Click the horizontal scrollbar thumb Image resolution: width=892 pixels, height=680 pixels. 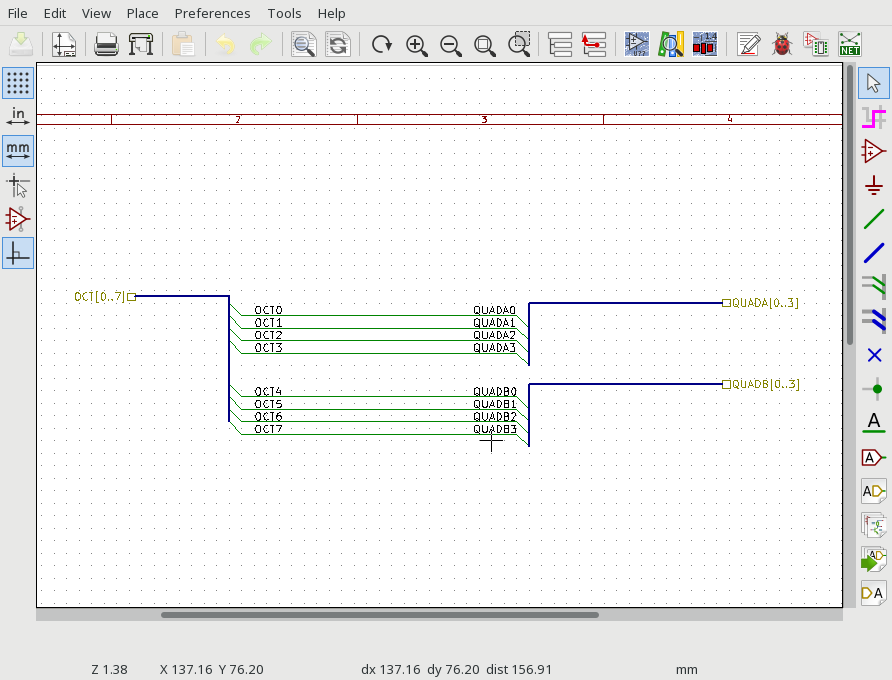pos(379,615)
